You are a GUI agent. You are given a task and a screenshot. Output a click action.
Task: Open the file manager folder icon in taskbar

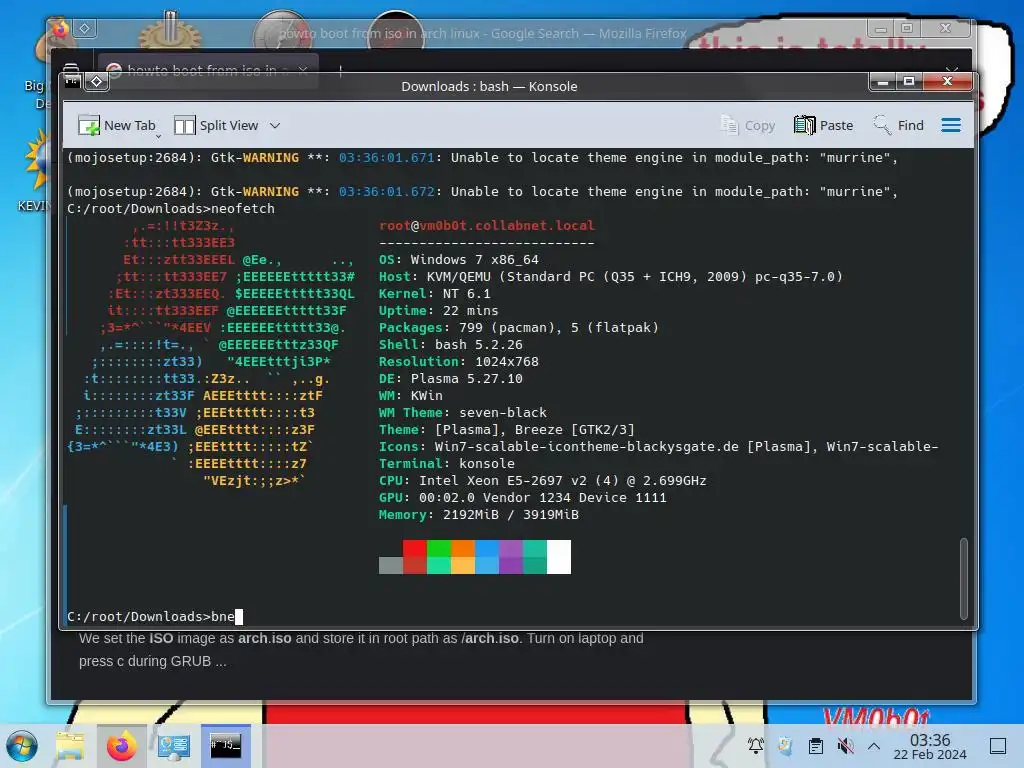tap(70, 746)
